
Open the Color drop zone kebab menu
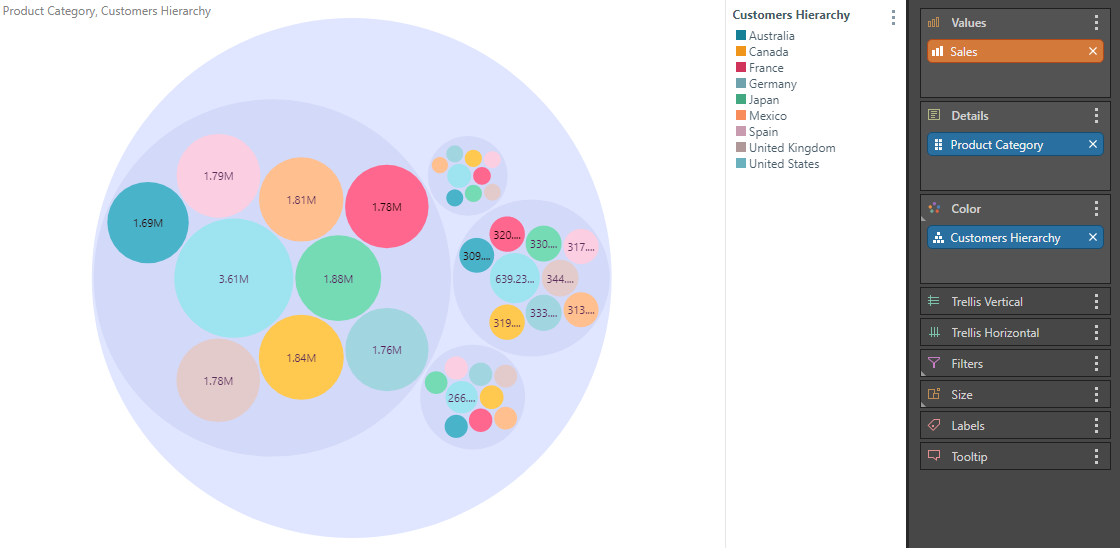click(x=1096, y=209)
